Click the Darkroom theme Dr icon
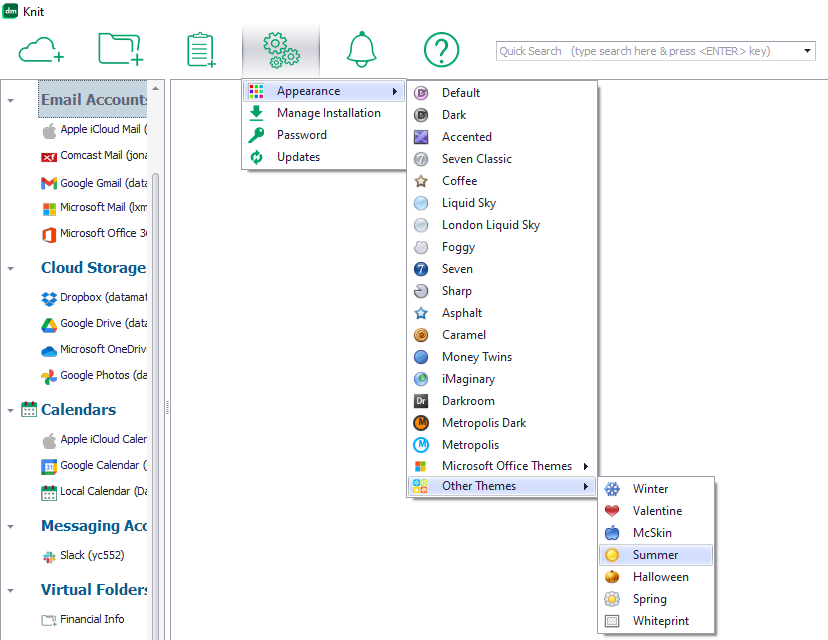The width and height of the screenshot is (828, 640). (421, 401)
